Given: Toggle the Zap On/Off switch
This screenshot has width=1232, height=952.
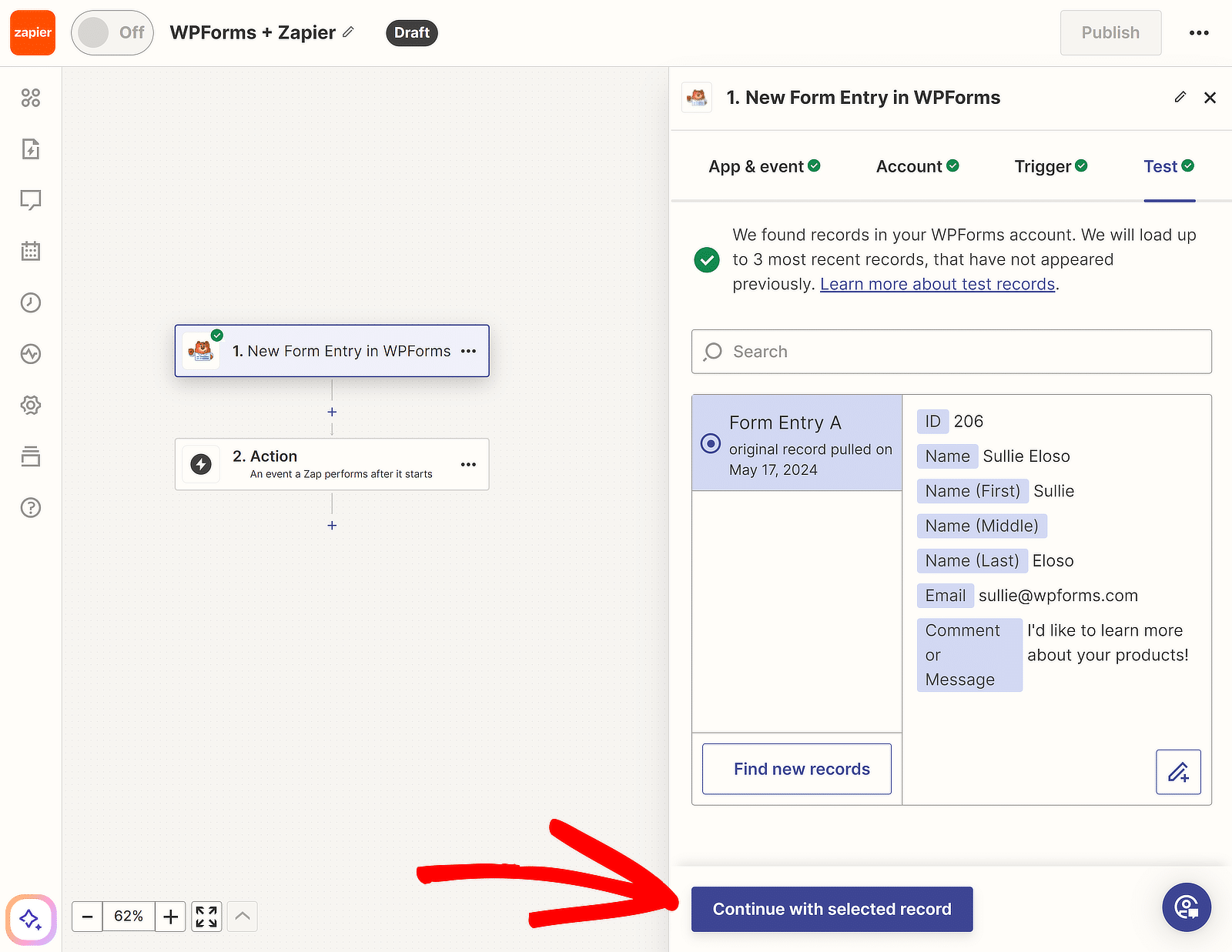Looking at the screenshot, I should (x=112, y=32).
